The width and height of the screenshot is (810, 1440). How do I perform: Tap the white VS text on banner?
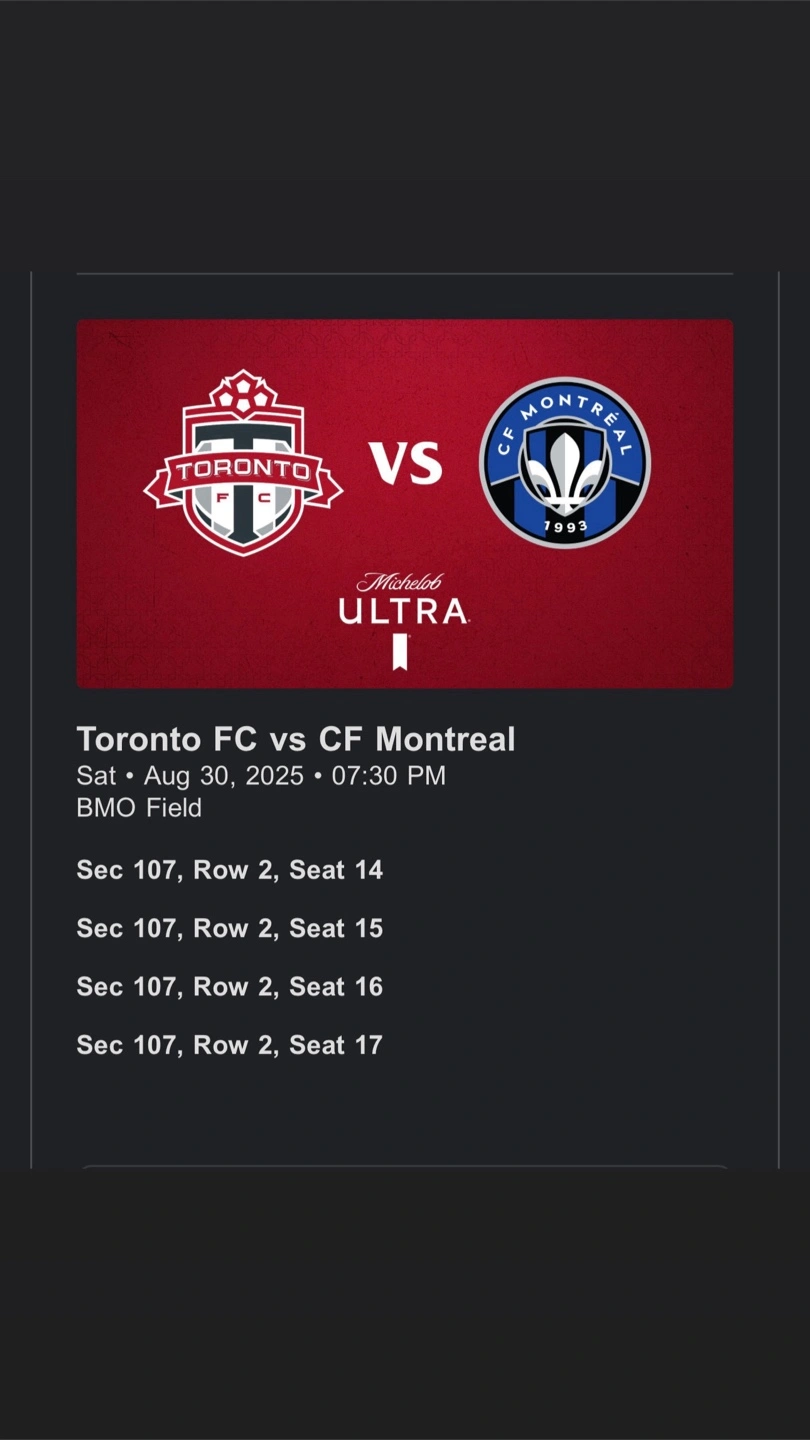point(405,462)
